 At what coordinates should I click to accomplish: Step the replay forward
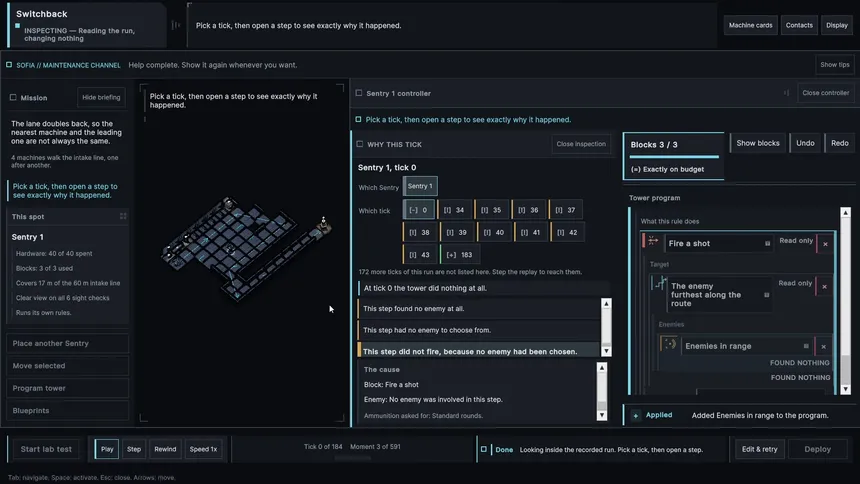[134, 449]
